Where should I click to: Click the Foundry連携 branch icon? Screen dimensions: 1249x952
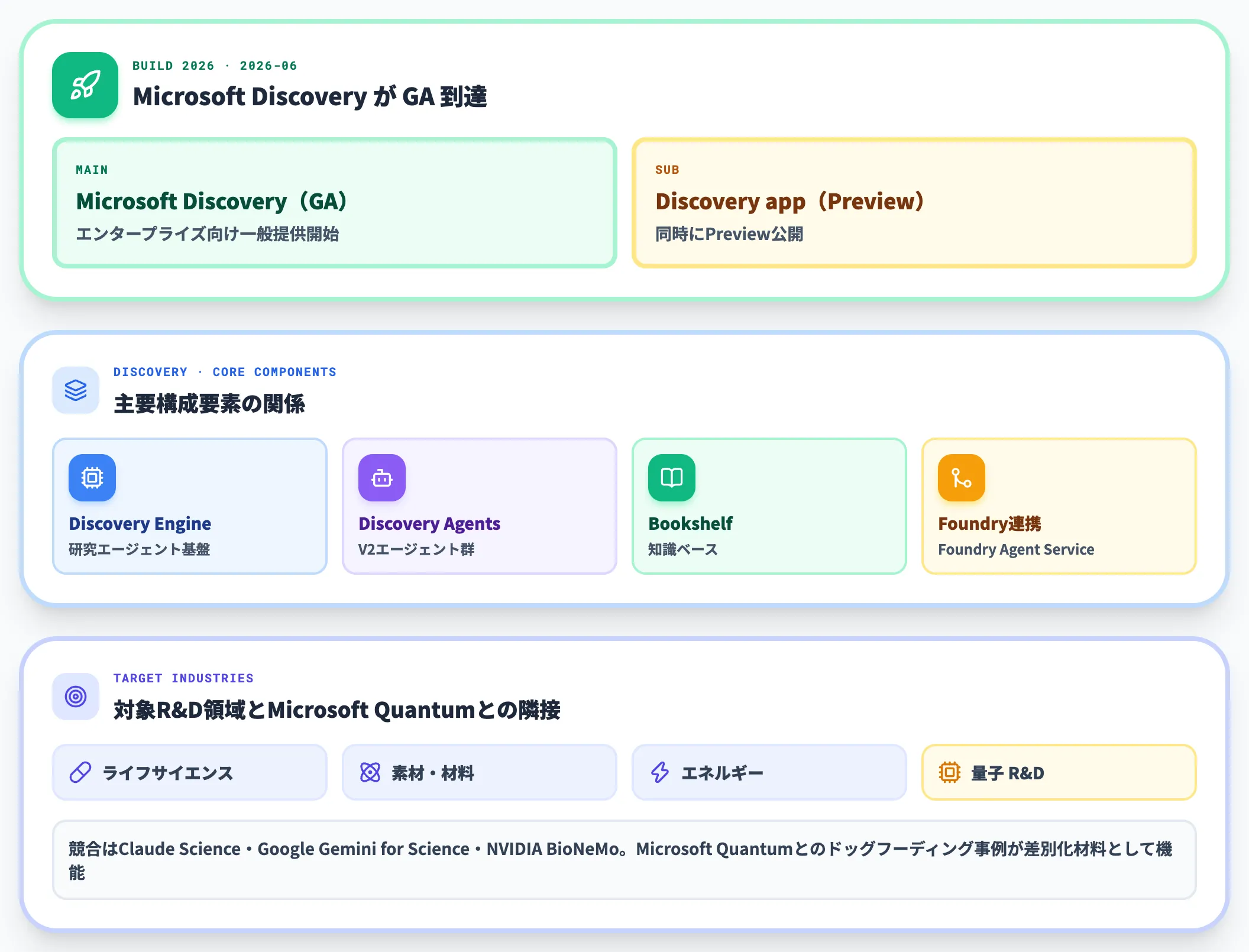point(962,478)
